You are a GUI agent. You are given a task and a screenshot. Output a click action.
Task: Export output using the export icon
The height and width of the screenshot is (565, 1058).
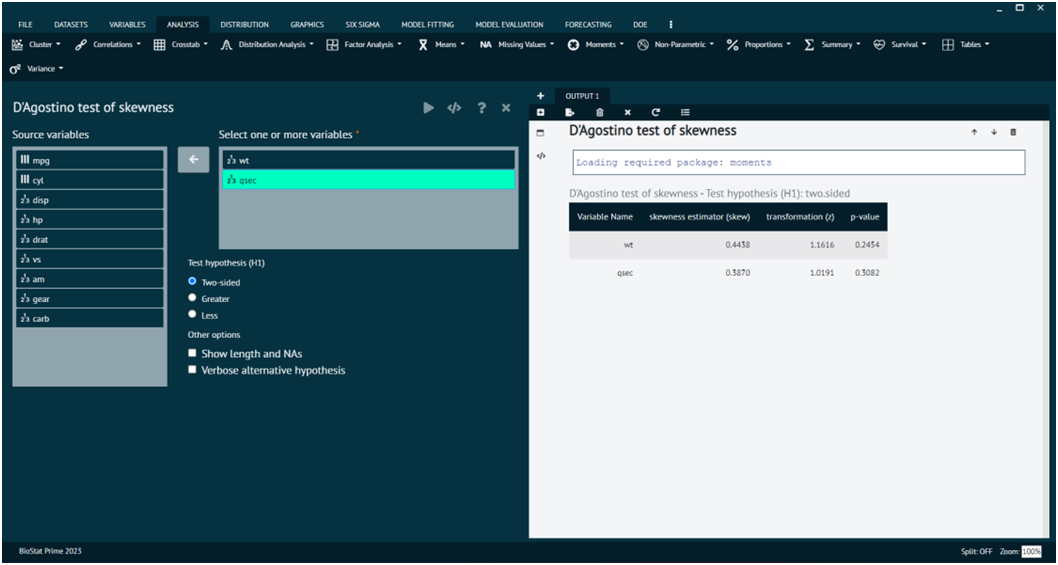tap(570, 112)
